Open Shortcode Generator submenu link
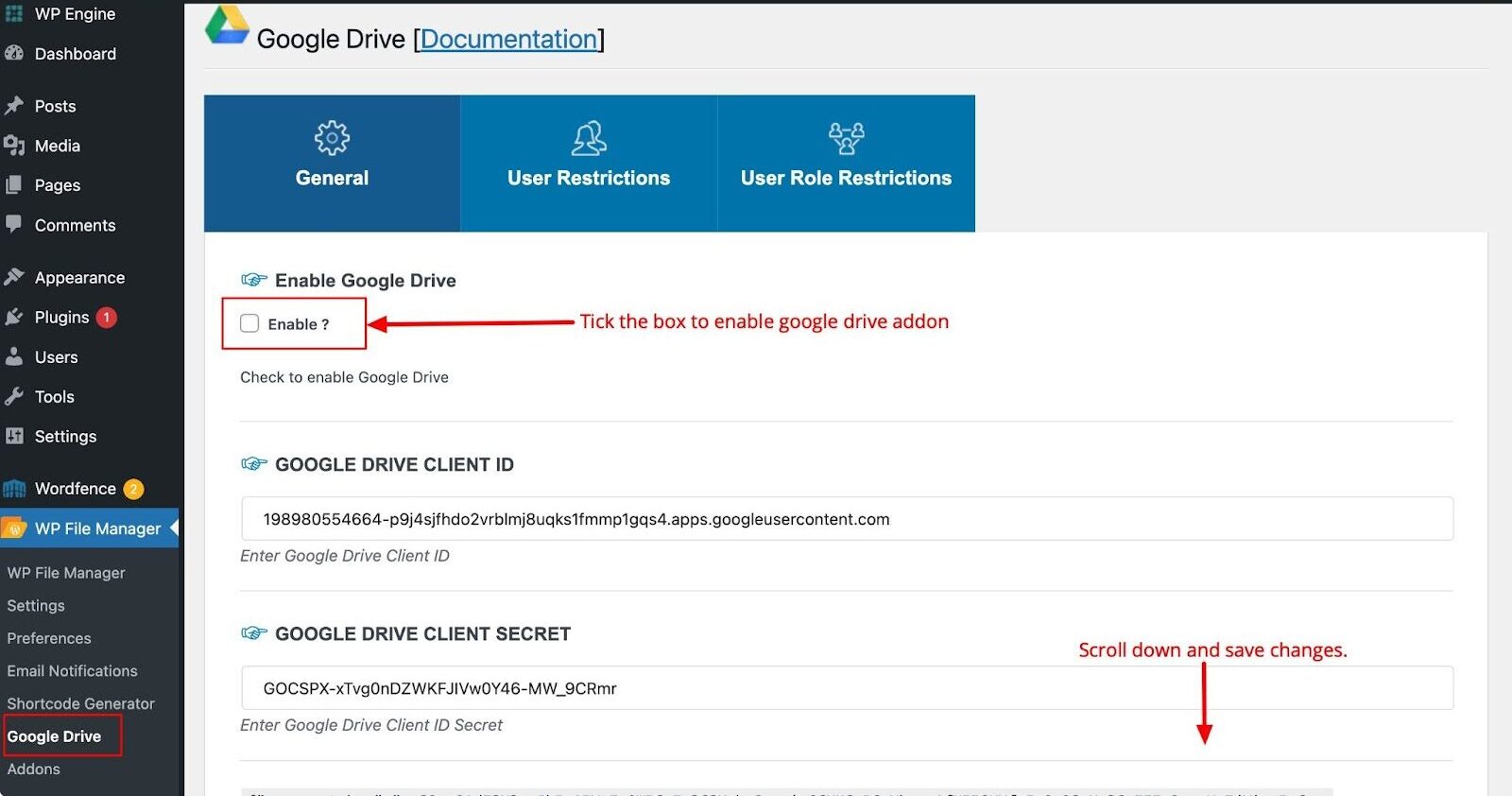Screen dimensions: 1512x796 click(x=81, y=703)
